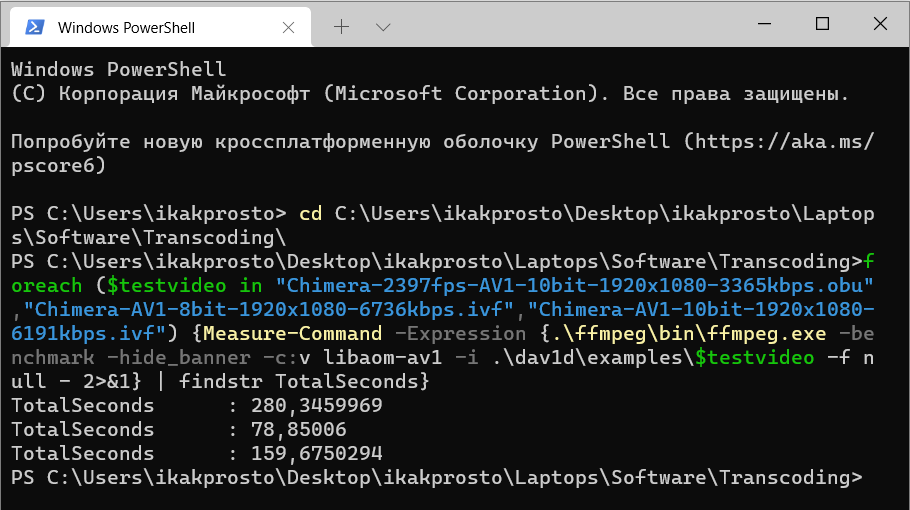Click the empty title bar area
Screen dimensions: 910x510
click(x=569, y=24)
